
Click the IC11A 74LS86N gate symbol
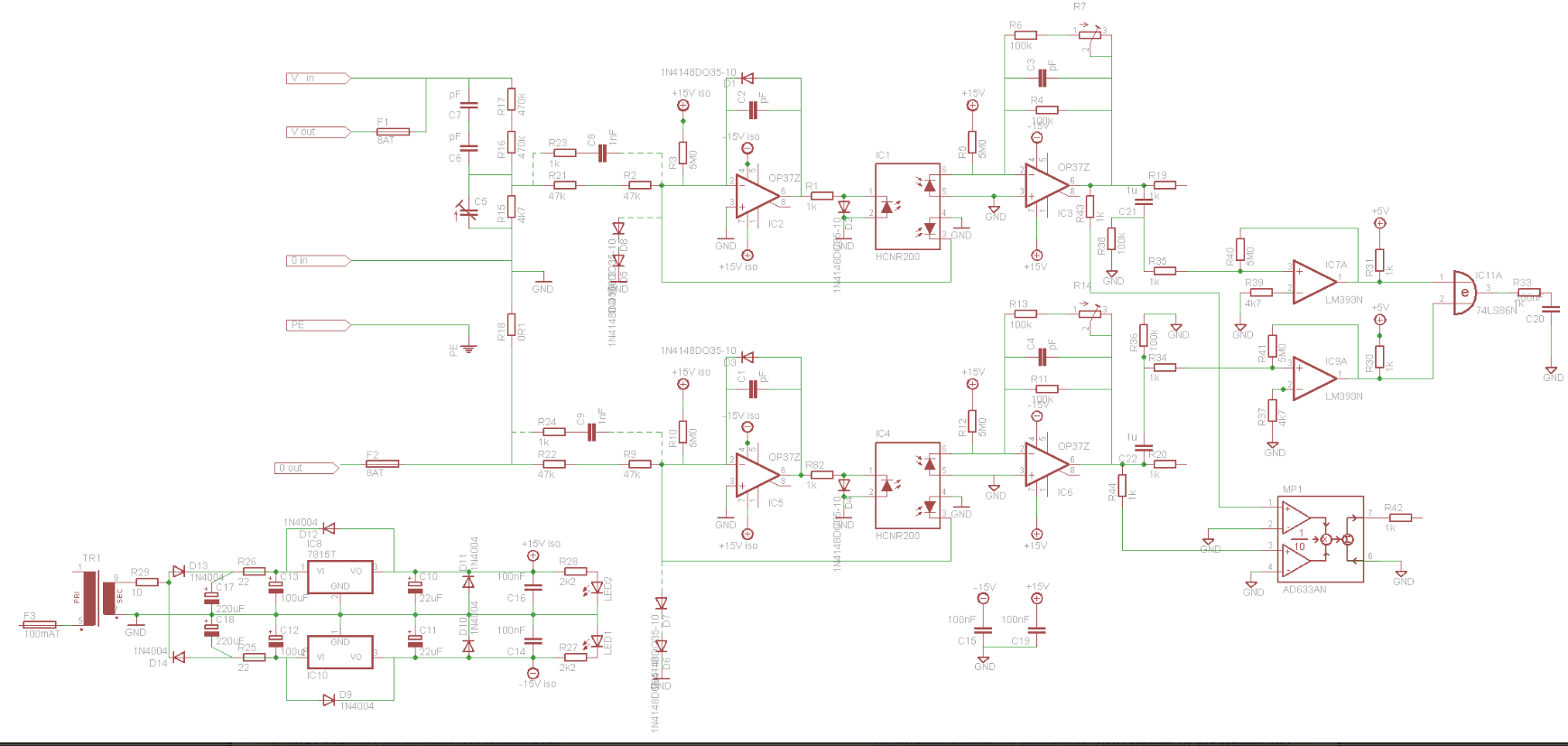tap(1464, 293)
